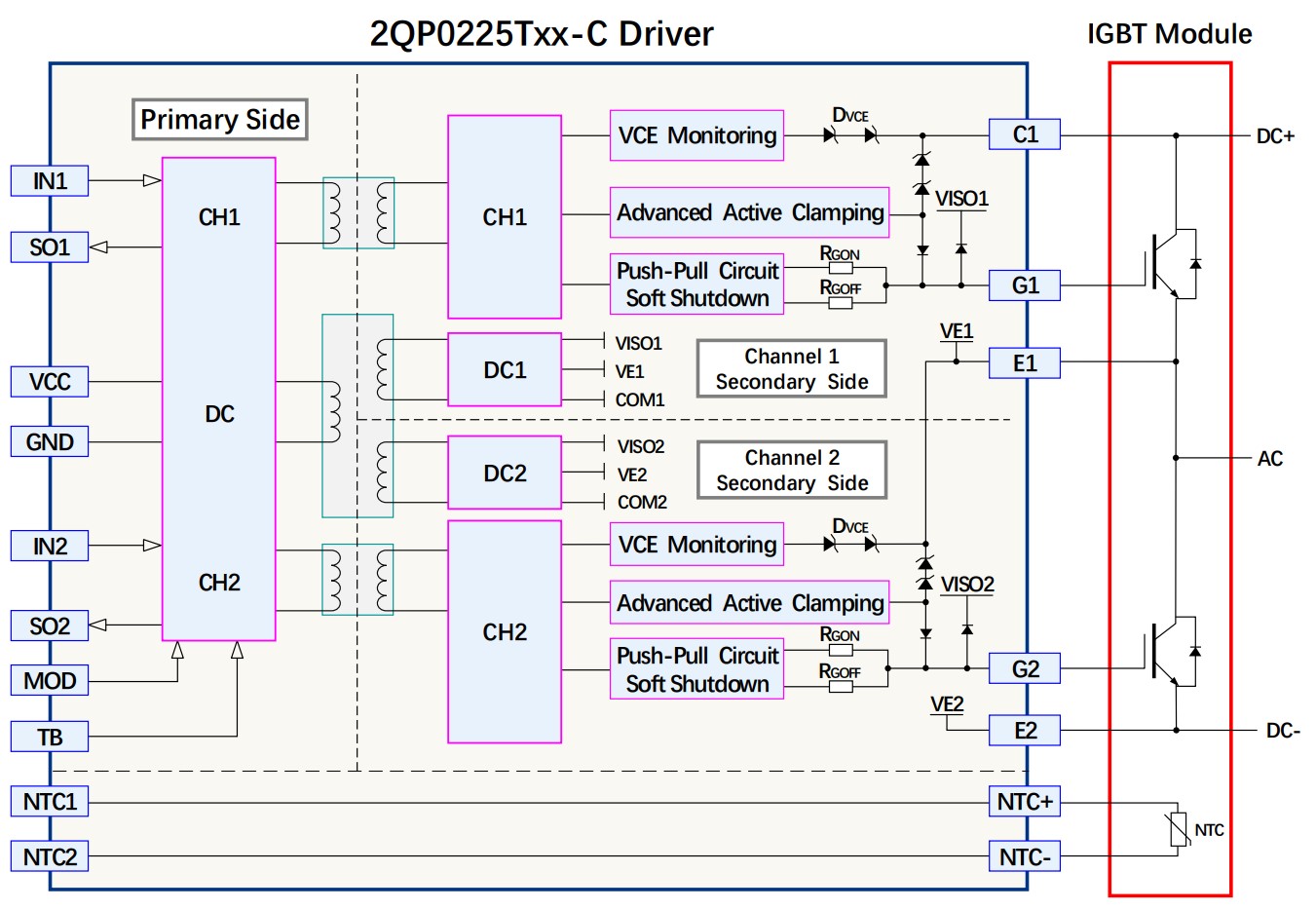Click the COM1 output label

(640, 399)
